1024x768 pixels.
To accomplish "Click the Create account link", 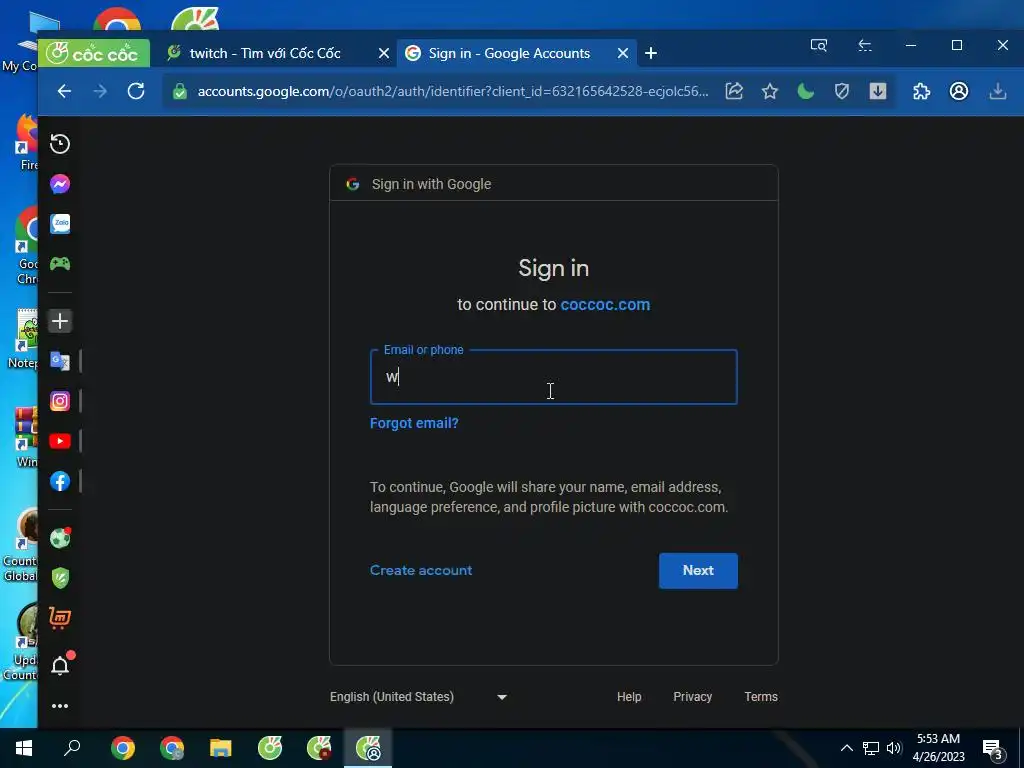I will coord(421,570).
